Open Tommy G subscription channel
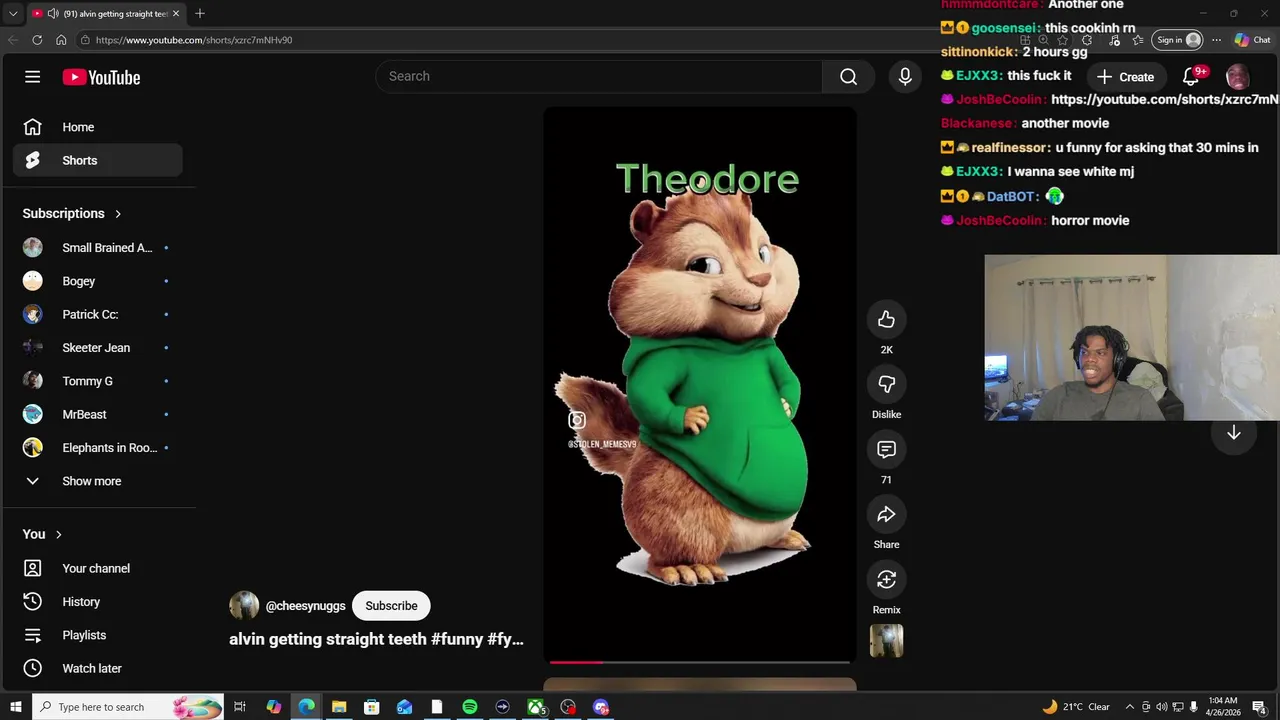Image resolution: width=1280 pixels, height=720 pixels. point(98,381)
